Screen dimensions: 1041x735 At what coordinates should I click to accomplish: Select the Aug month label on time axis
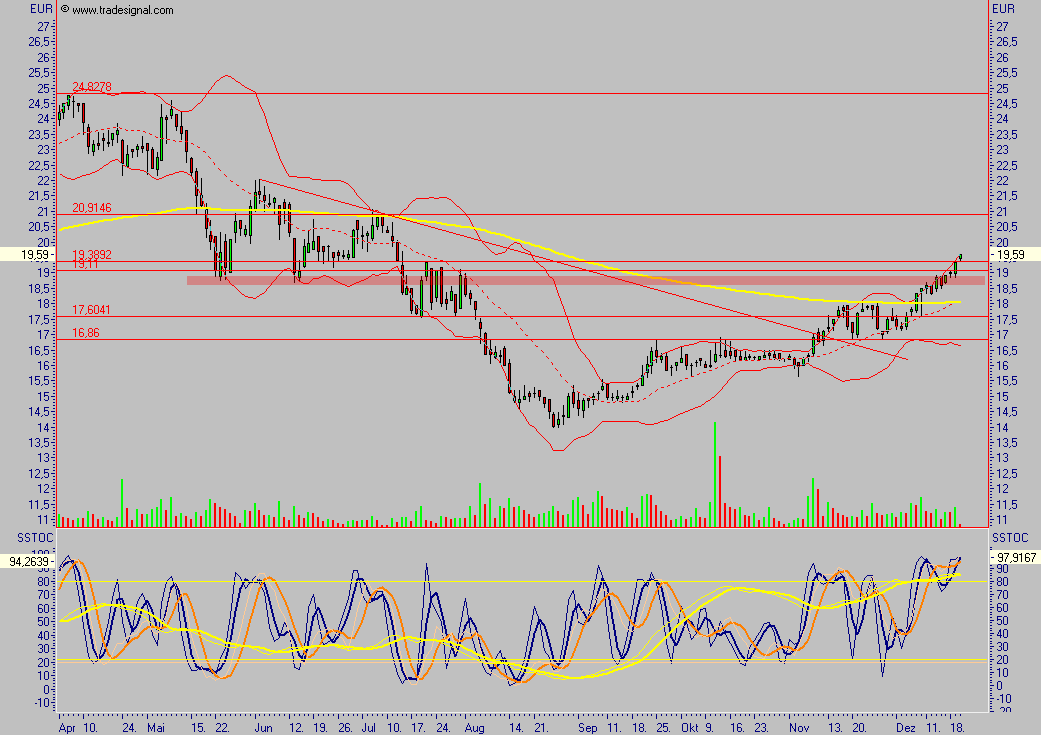[474, 728]
